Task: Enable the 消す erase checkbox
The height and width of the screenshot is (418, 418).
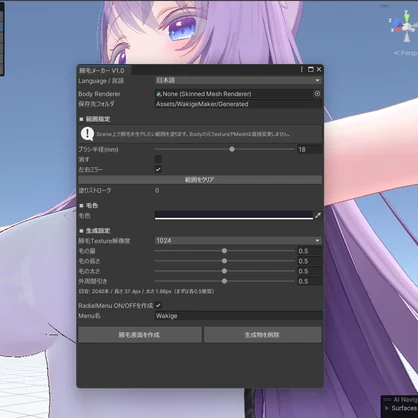Action: point(158,159)
